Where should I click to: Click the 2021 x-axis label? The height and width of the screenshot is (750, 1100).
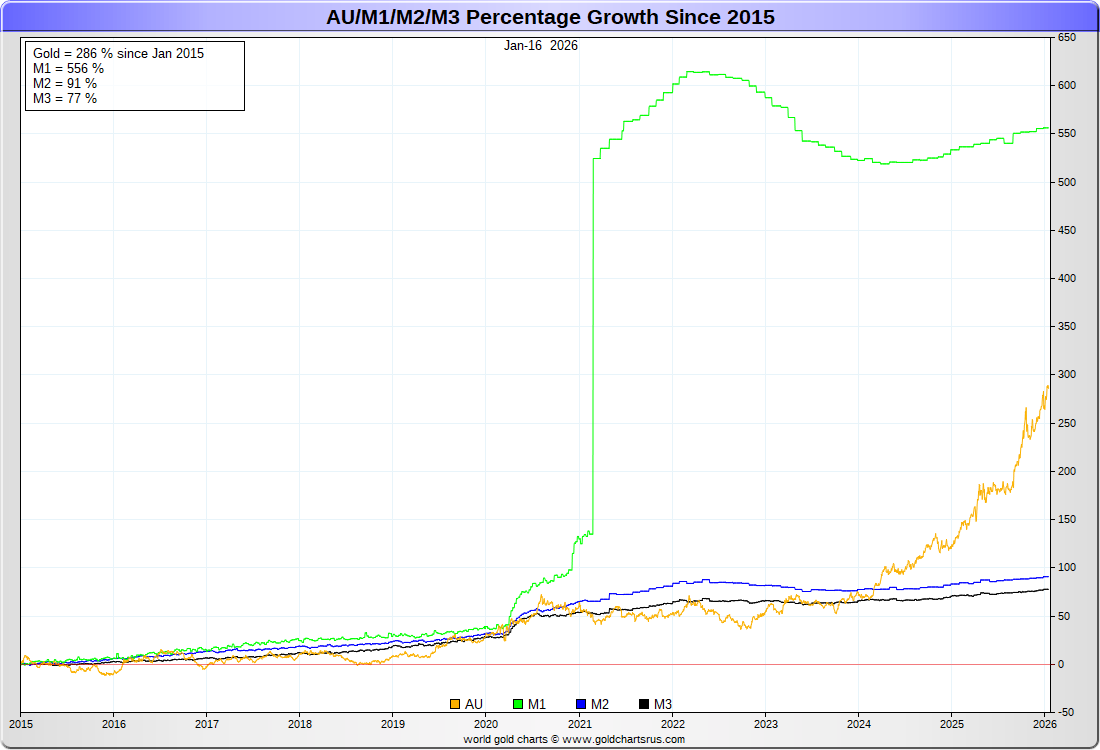coord(579,724)
